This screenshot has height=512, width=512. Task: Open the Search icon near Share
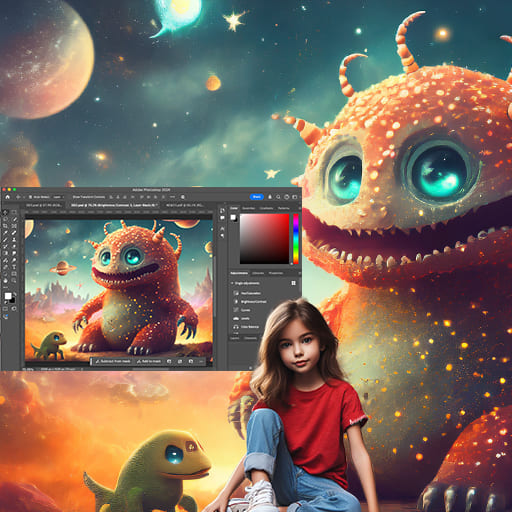pyautogui.click(x=278, y=197)
